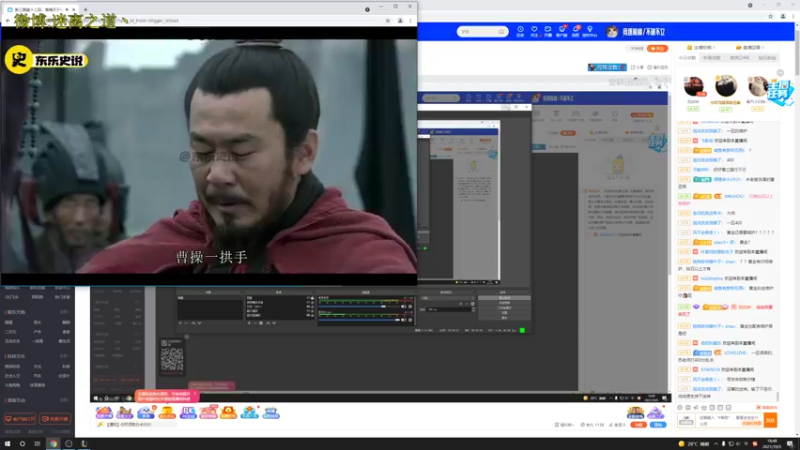The image size is (800, 450).
Task: Click the seventh orange gift icon
Action: [229, 412]
